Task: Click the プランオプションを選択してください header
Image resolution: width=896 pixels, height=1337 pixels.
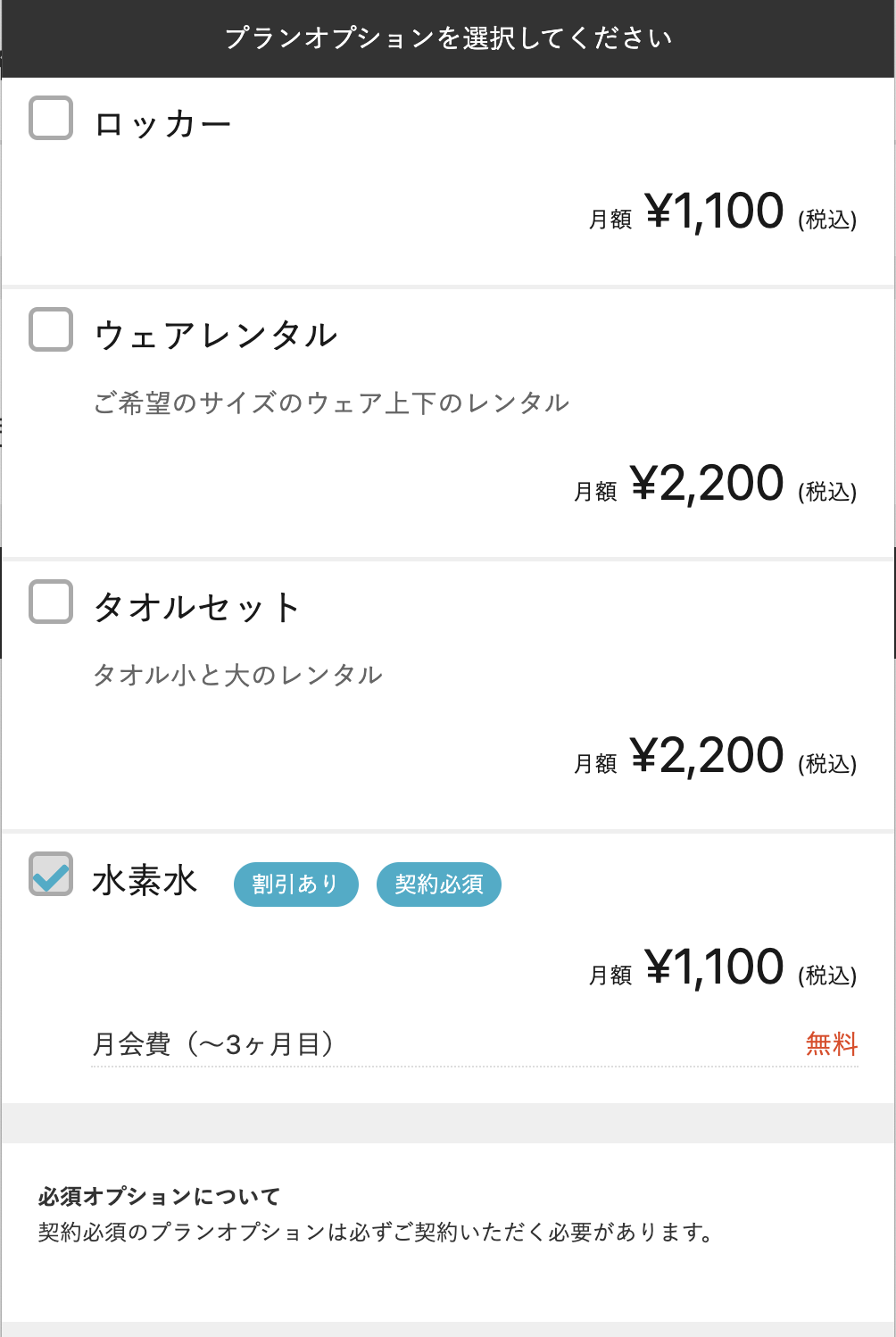Action: coord(448,38)
